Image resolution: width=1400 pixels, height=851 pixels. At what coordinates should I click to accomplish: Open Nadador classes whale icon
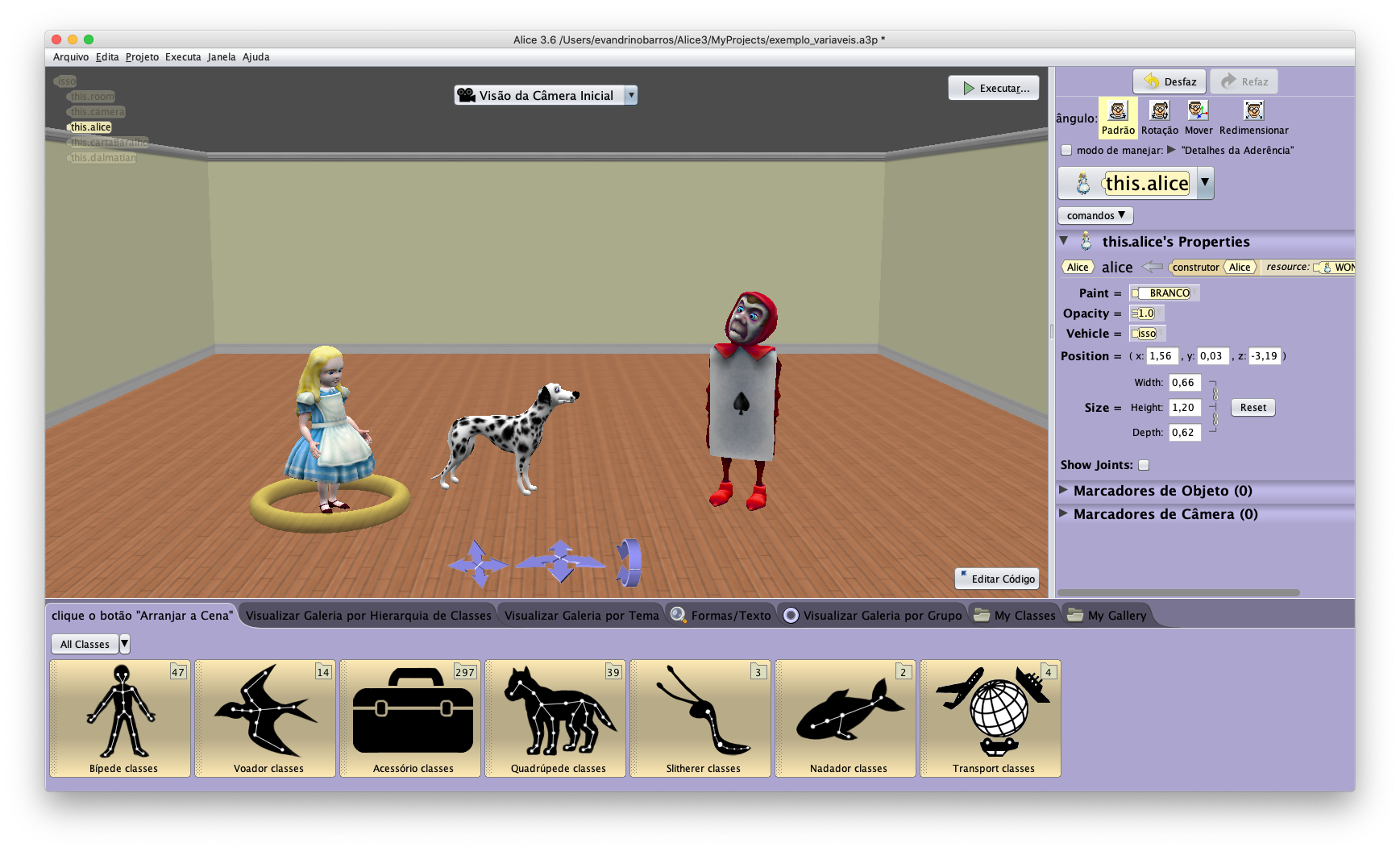[845, 718]
